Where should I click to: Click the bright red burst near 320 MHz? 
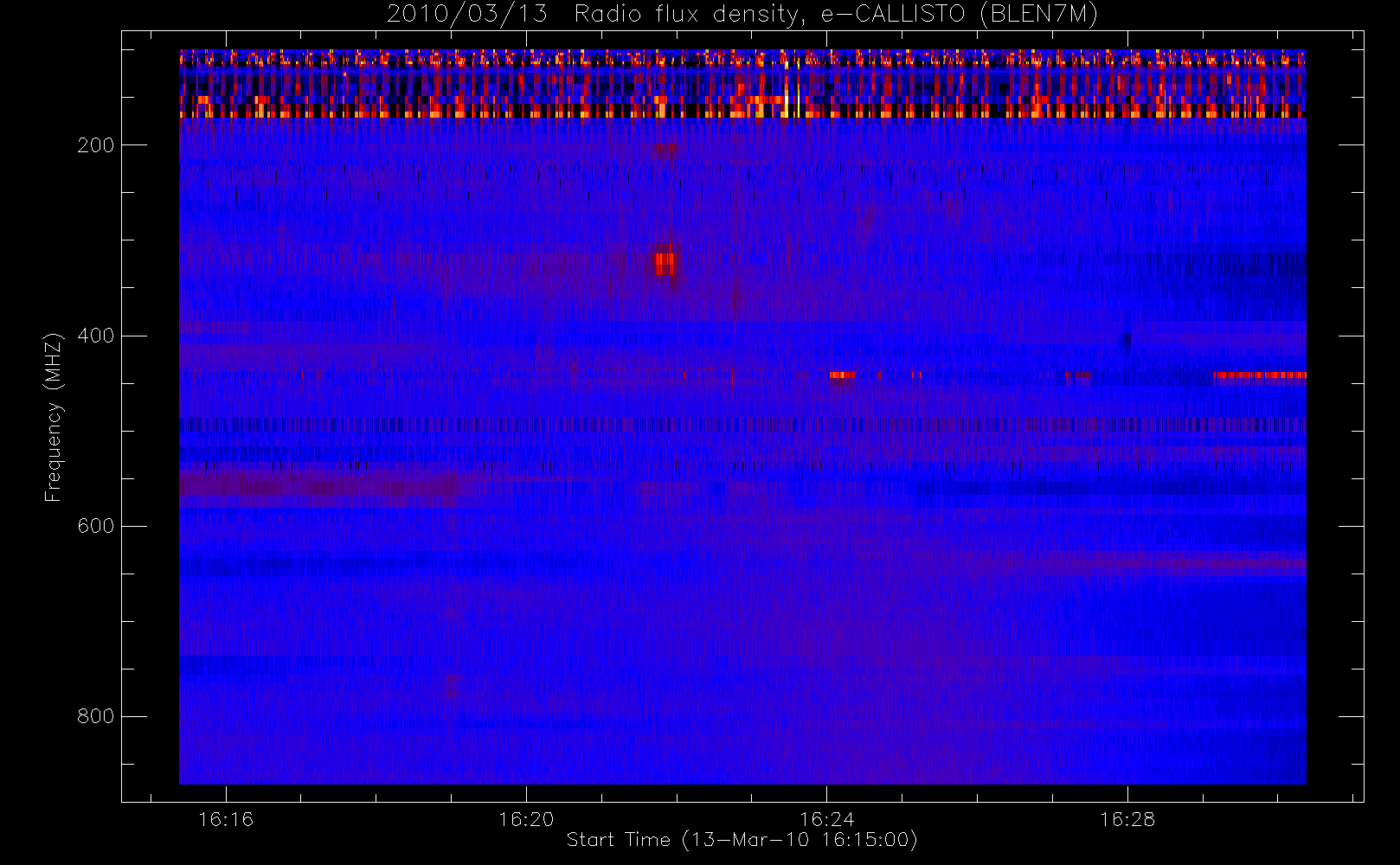tap(665, 263)
